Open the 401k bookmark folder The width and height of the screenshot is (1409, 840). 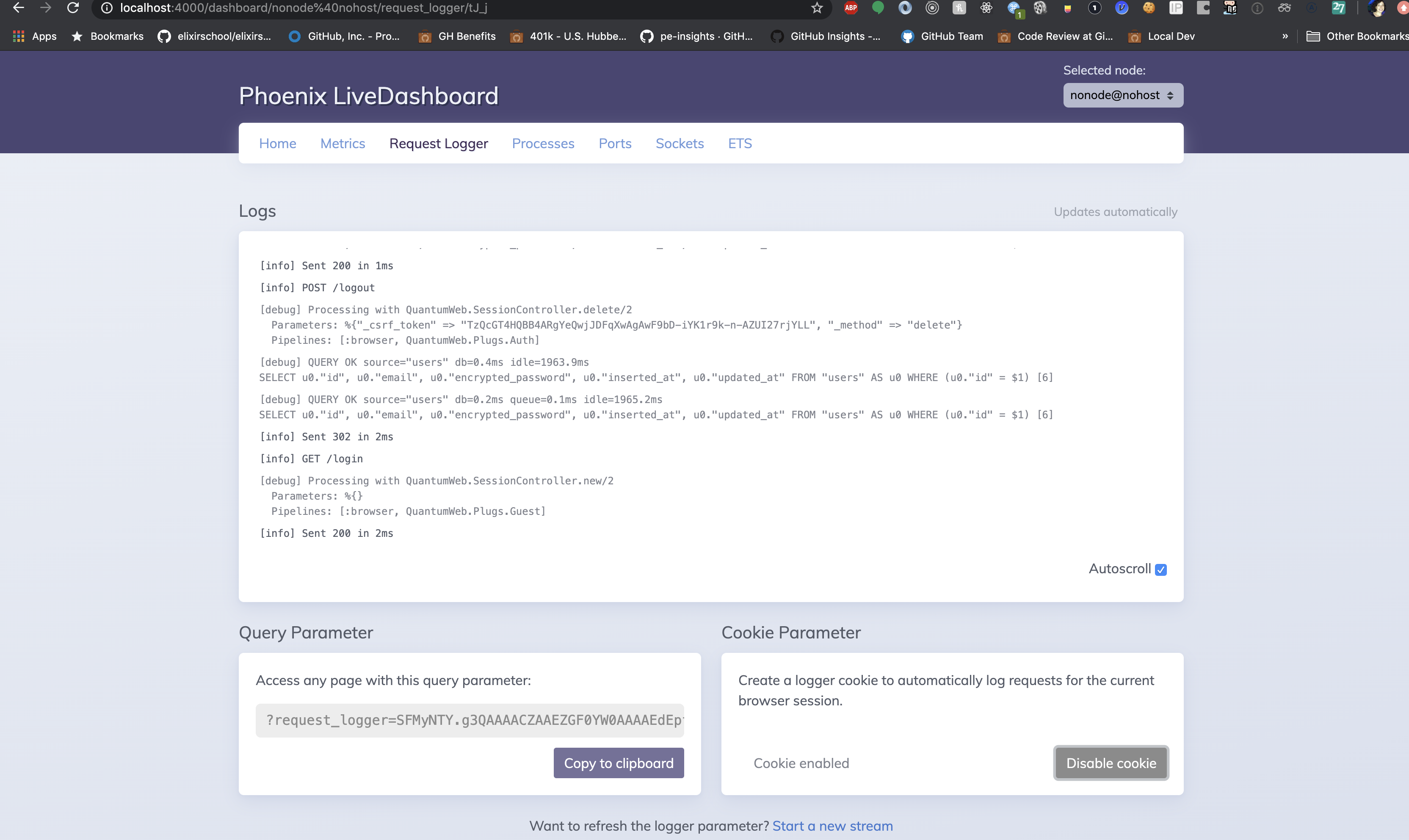[568, 36]
